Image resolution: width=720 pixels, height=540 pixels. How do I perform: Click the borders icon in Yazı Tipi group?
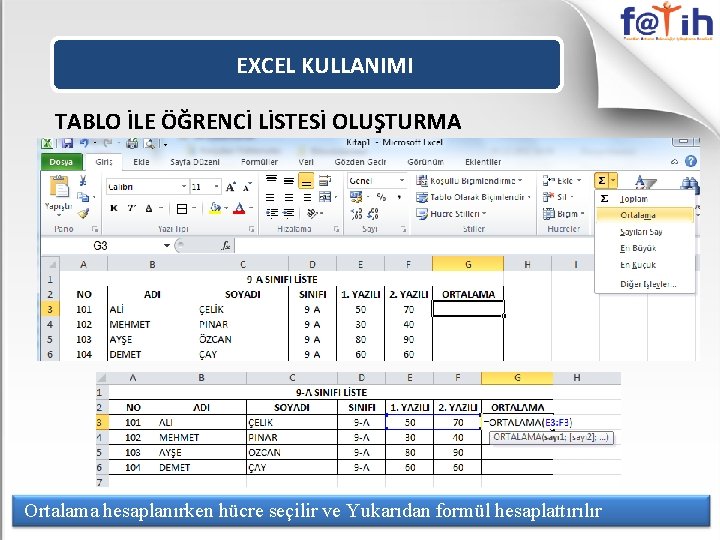(182, 209)
